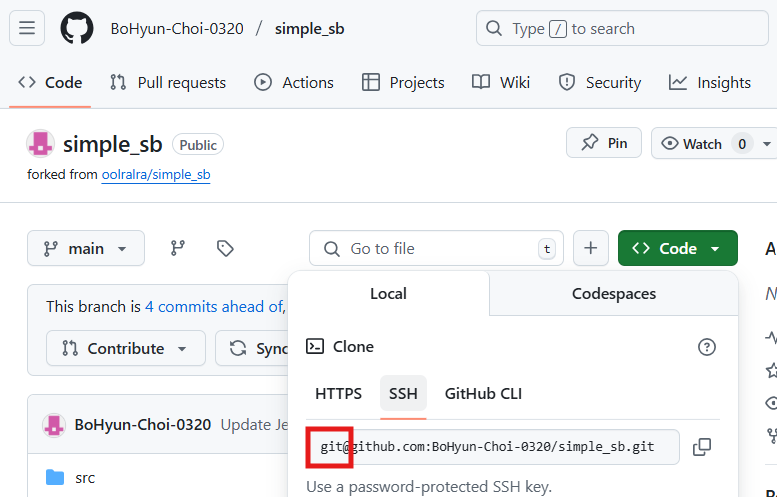777x497 pixels.
Task: Select the SSH clone option
Action: 403,393
